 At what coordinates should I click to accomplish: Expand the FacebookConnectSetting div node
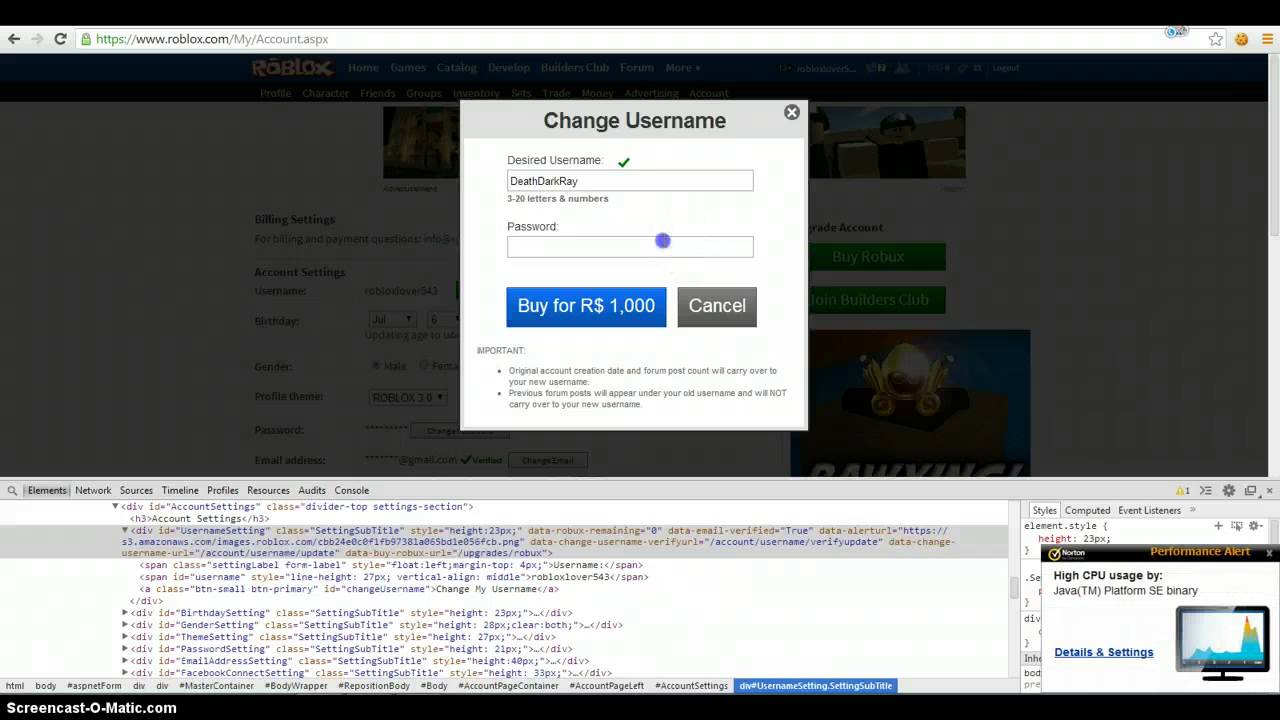125,673
